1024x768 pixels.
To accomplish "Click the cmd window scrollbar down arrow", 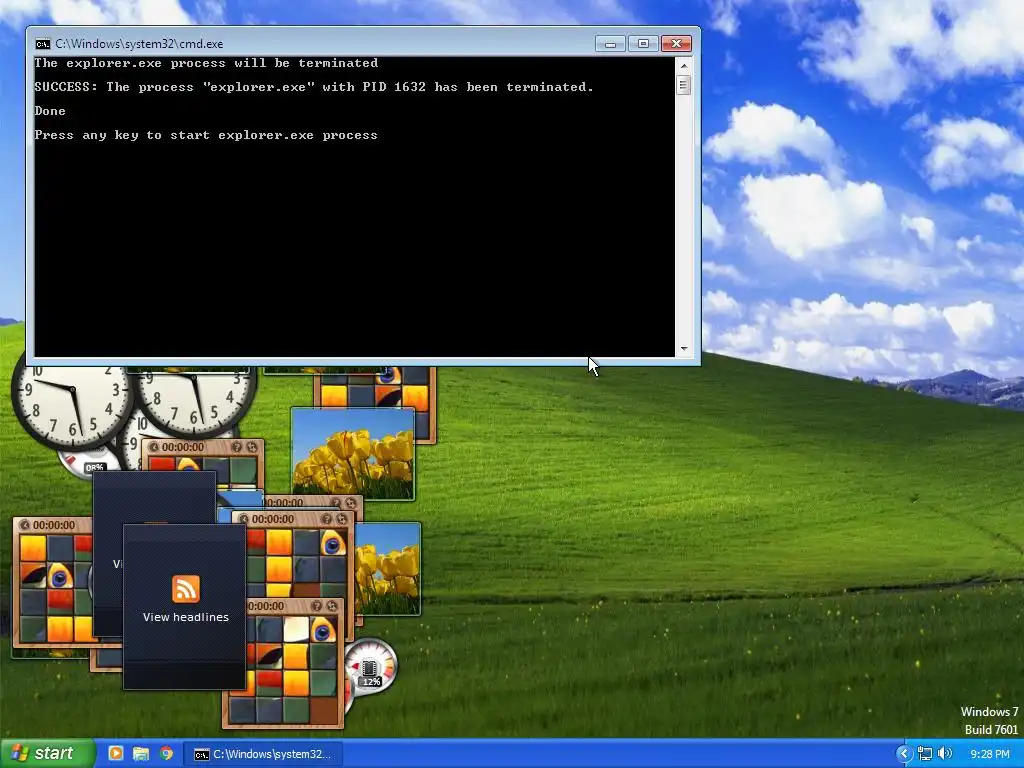I will (684, 349).
